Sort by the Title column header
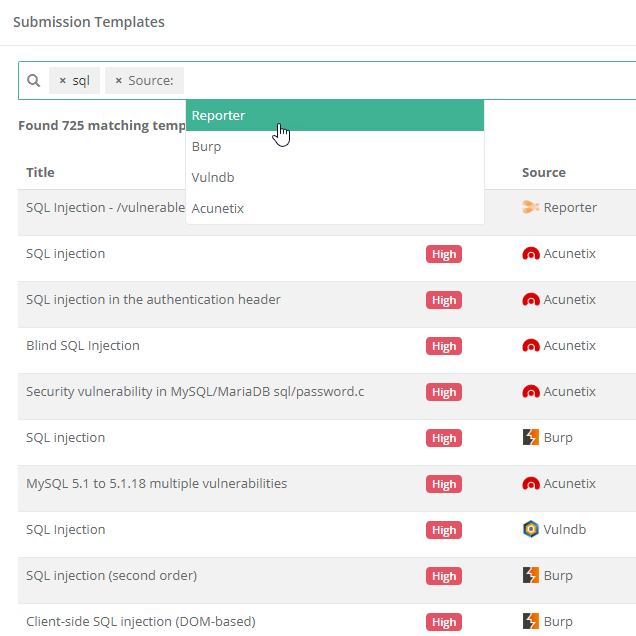Image resolution: width=636 pixels, height=636 pixels. (40, 172)
